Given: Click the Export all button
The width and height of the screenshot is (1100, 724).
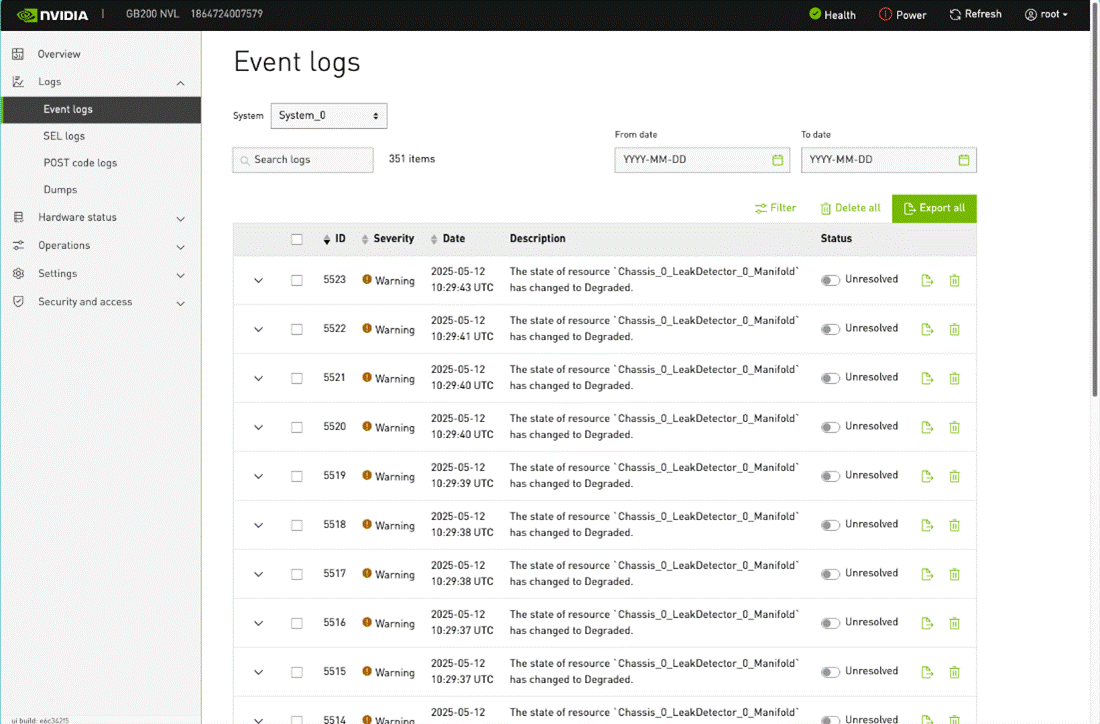Looking at the screenshot, I should point(934,208).
